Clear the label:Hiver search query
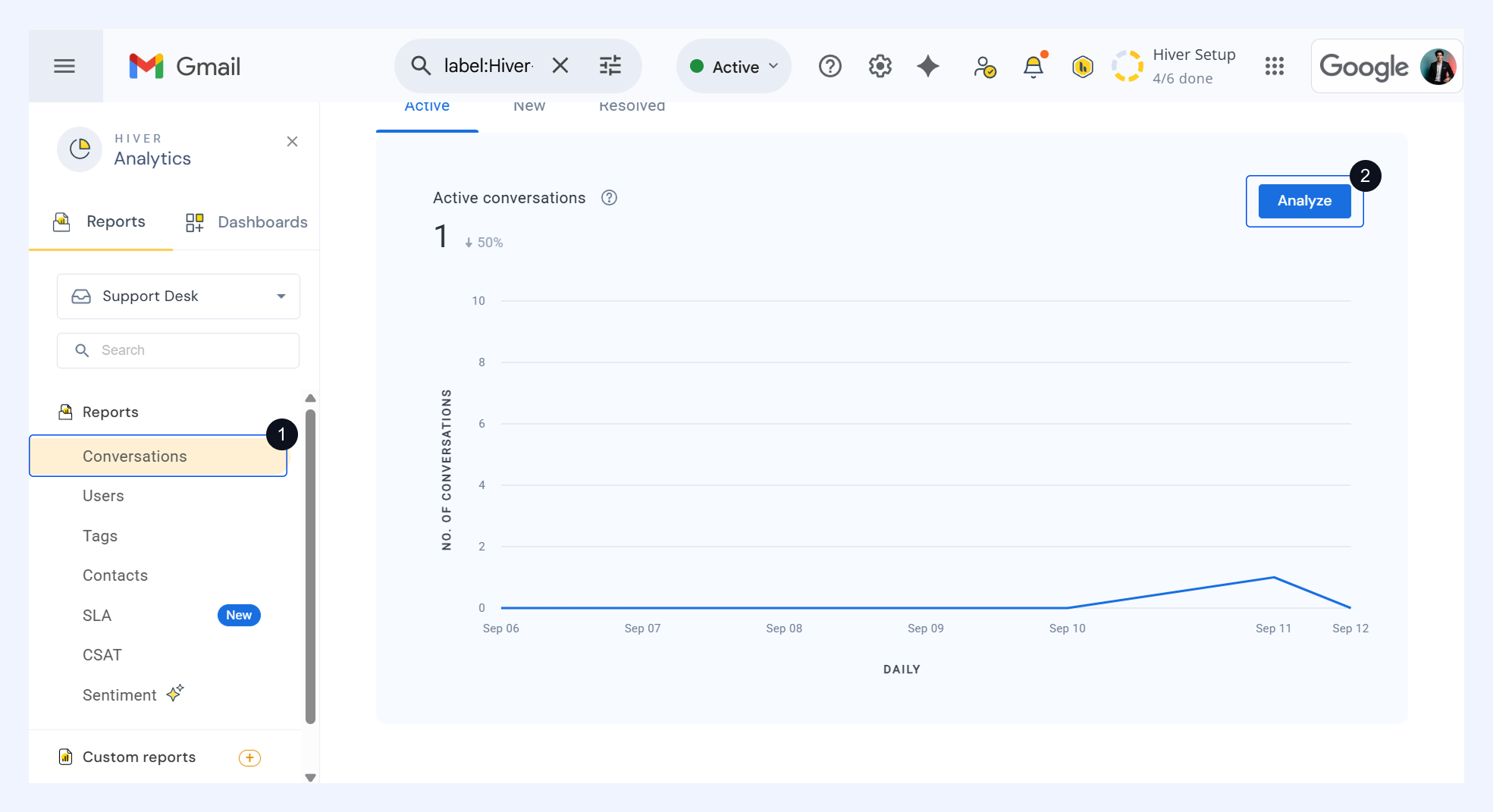This screenshot has width=1493, height=812. tap(560, 66)
